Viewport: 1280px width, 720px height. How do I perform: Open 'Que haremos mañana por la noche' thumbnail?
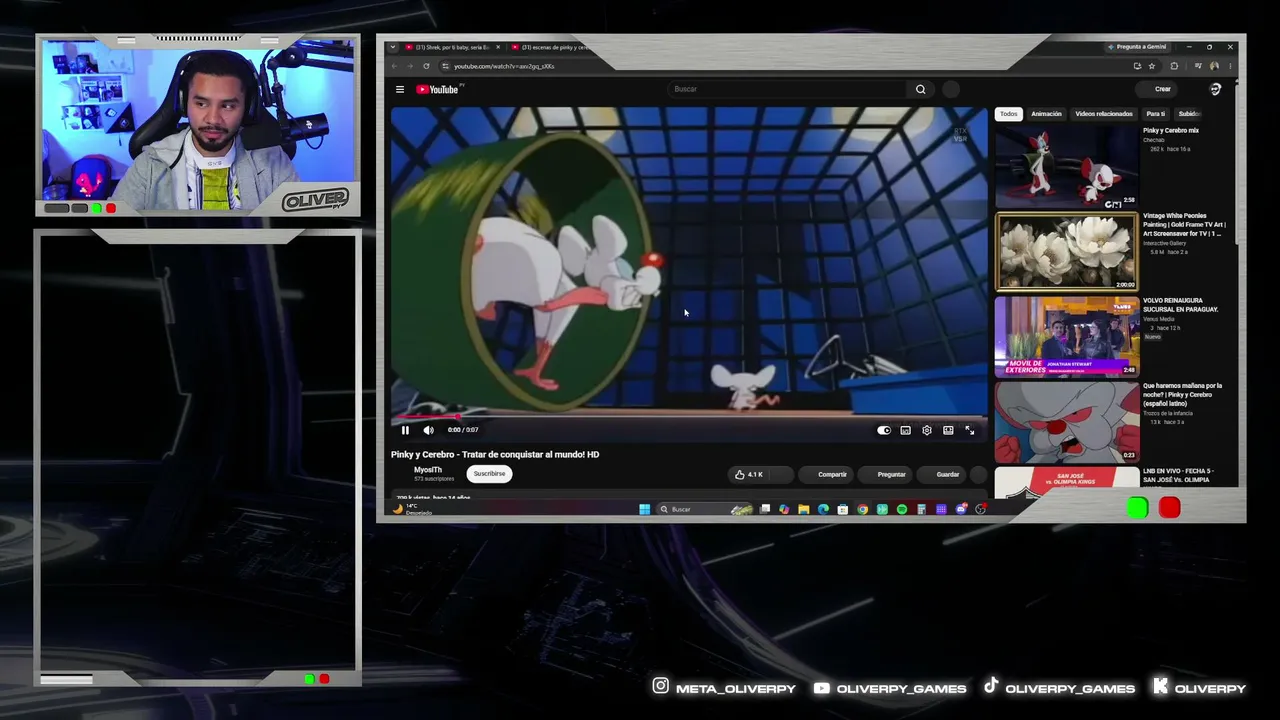click(1066, 422)
